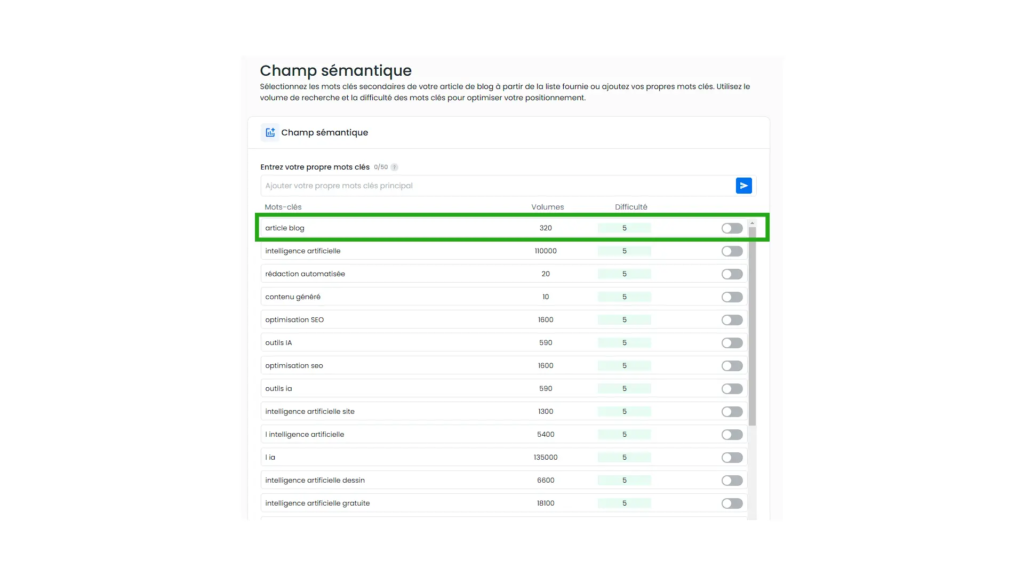
Task: Click the Mots-clés column header
Action: tap(283, 207)
